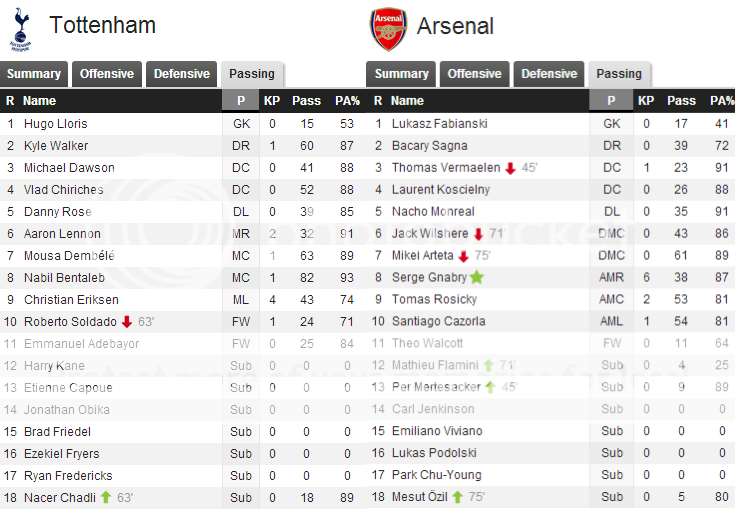The height and width of the screenshot is (509, 735).
Task: Click Roberto Soldado's red substituted-off arrow
Action: pyautogui.click(x=127, y=322)
